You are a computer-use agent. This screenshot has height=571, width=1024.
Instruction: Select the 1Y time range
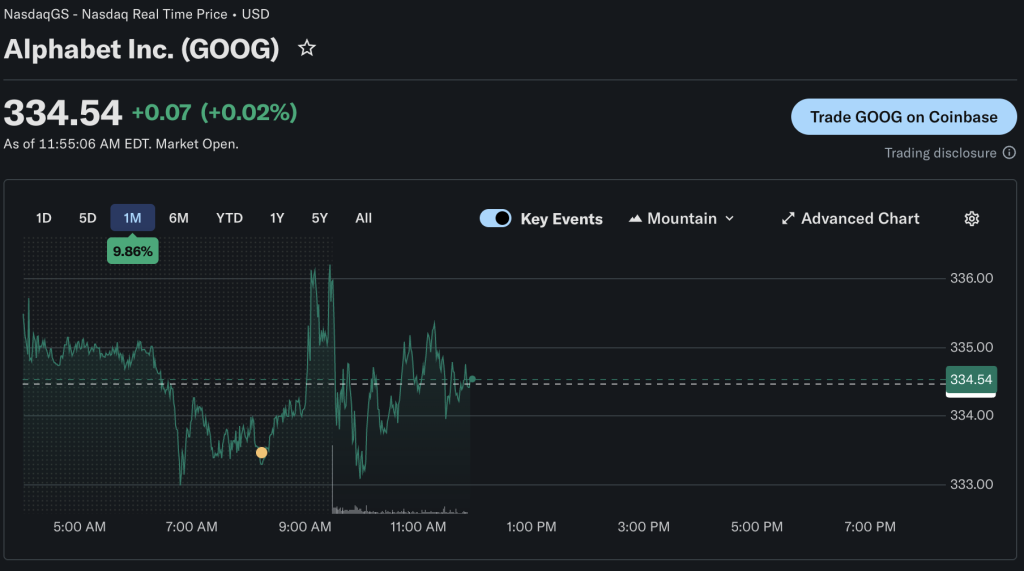(x=277, y=218)
